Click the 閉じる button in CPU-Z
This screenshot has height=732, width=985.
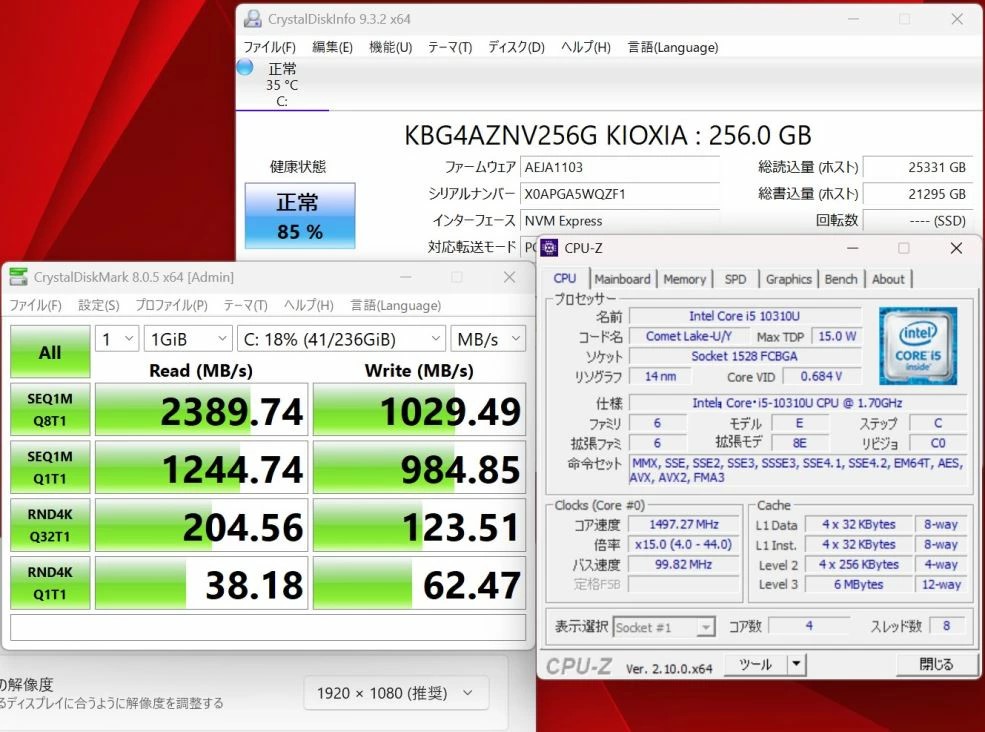tap(936, 664)
